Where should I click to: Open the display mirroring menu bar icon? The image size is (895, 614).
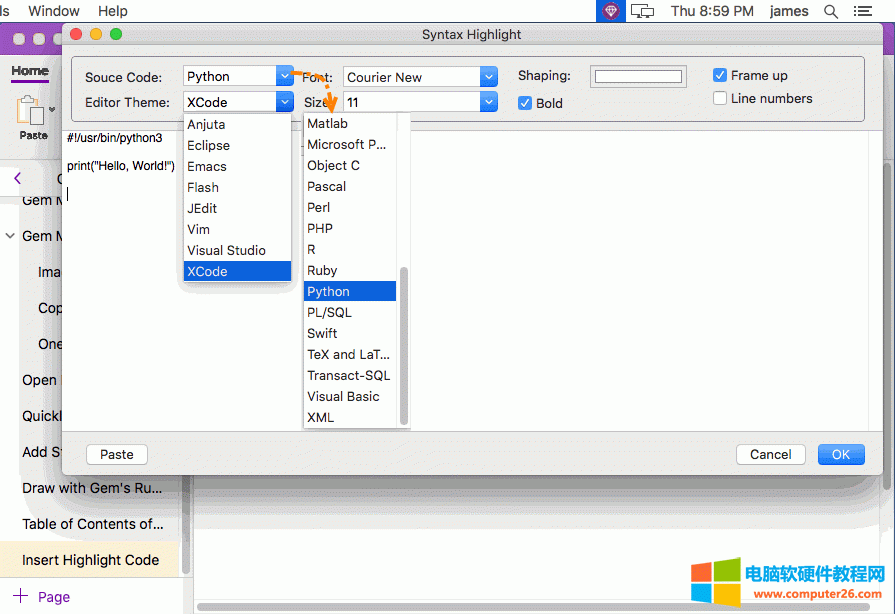tap(643, 11)
